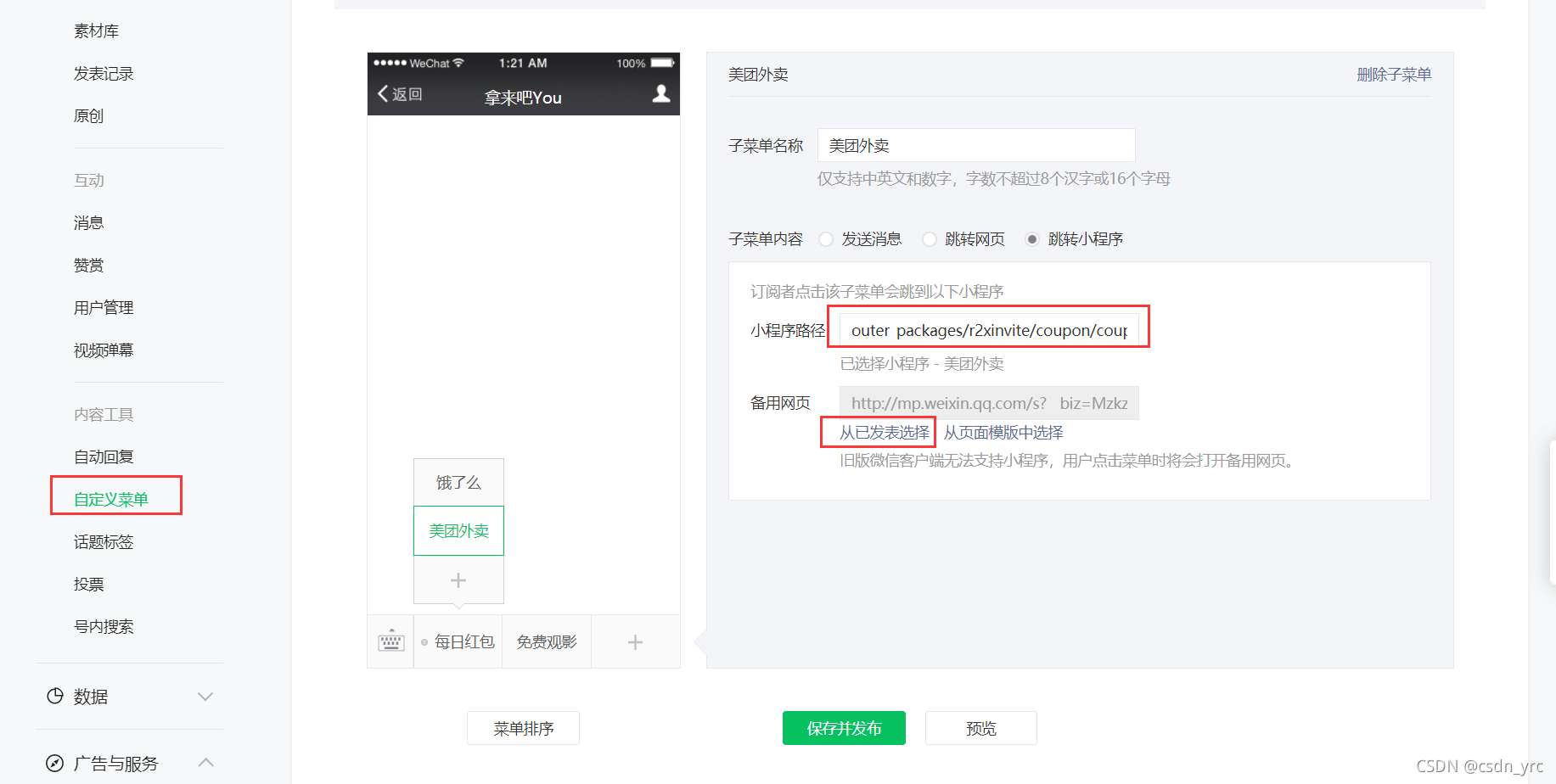Add a new main menu with bottom plus
This screenshot has height=784, width=1556.
click(635, 642)
